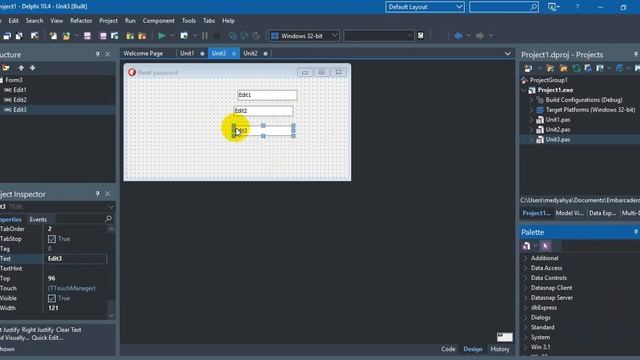The height and width of the screenshot is (360, 640).
Task: Click the green Run toolbar icon
Action: point(162,36)
